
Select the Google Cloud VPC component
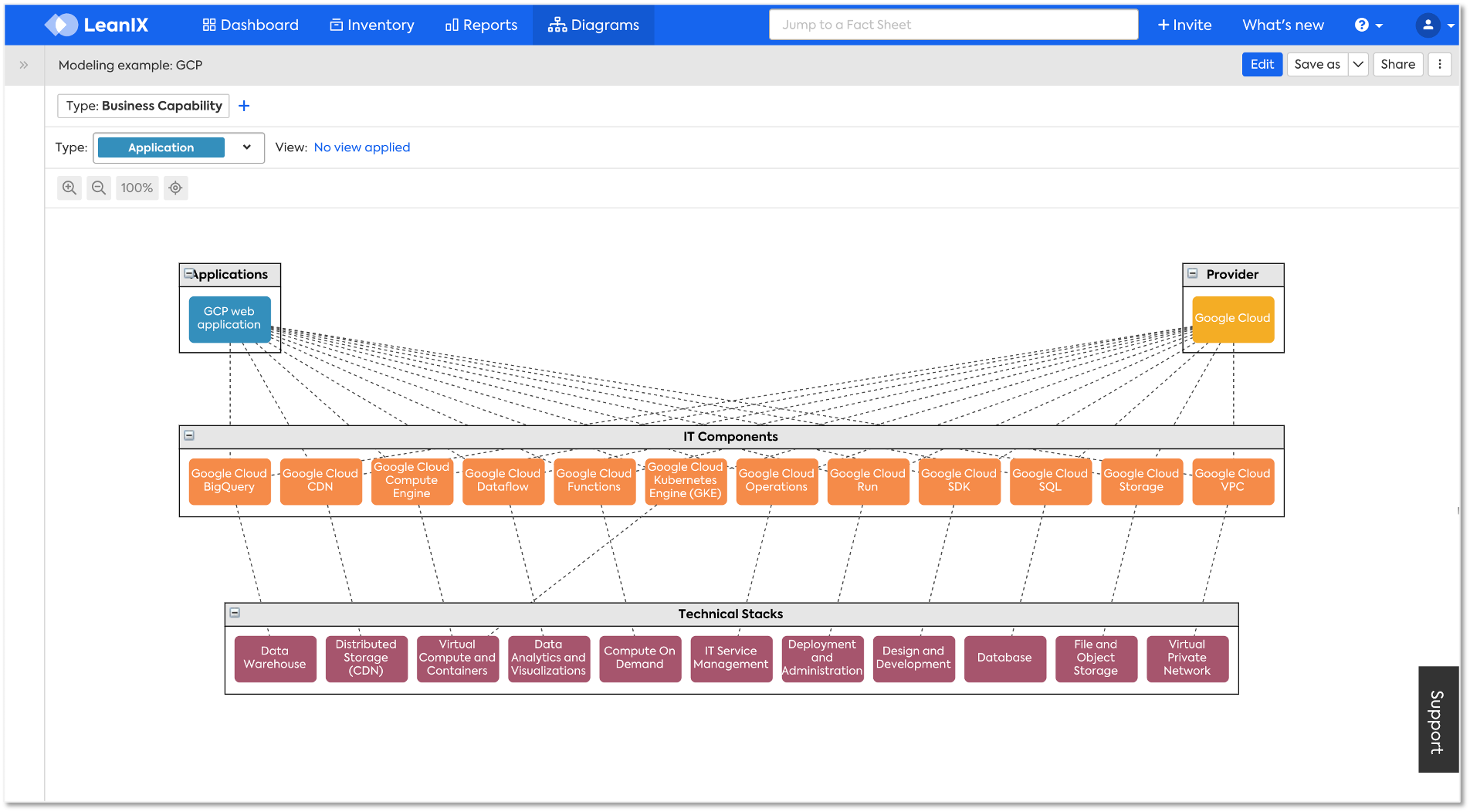click(x=1233, y=481)
